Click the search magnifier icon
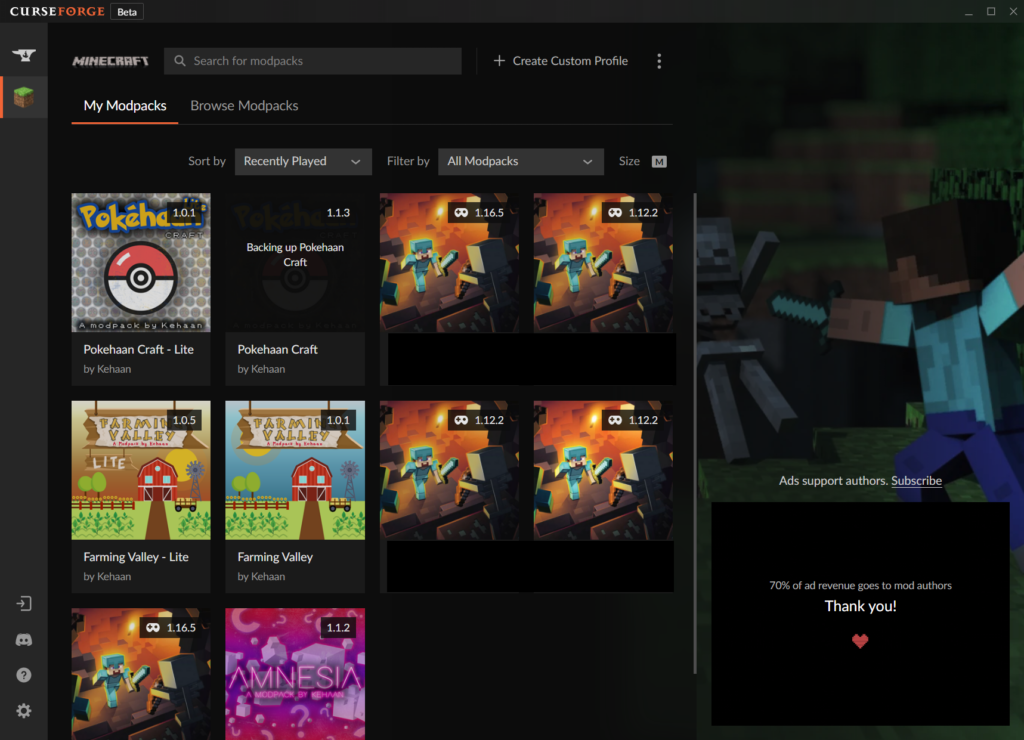This screenshot has height=740, width=1024. pyautogui.click(x=180, y=61)
